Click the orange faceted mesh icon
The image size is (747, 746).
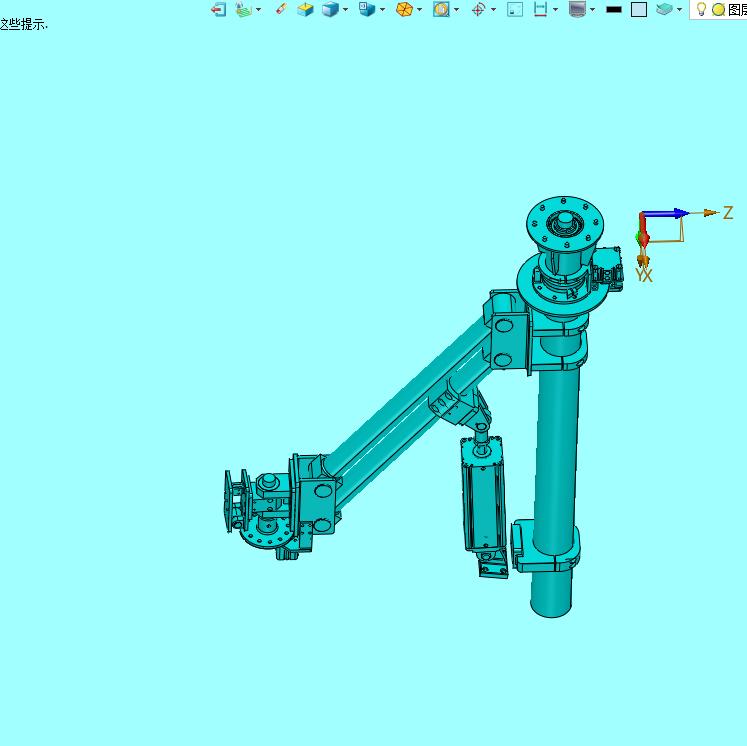[404, 9]
